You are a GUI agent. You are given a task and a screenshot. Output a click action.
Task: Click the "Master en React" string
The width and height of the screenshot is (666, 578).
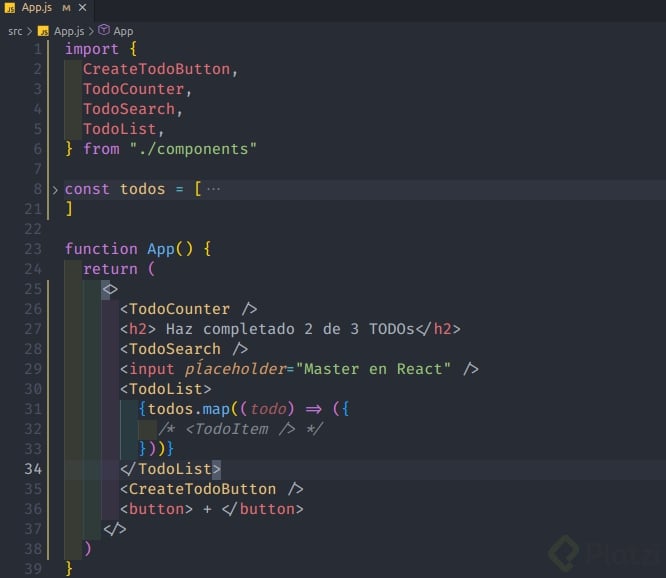[373, 369]
